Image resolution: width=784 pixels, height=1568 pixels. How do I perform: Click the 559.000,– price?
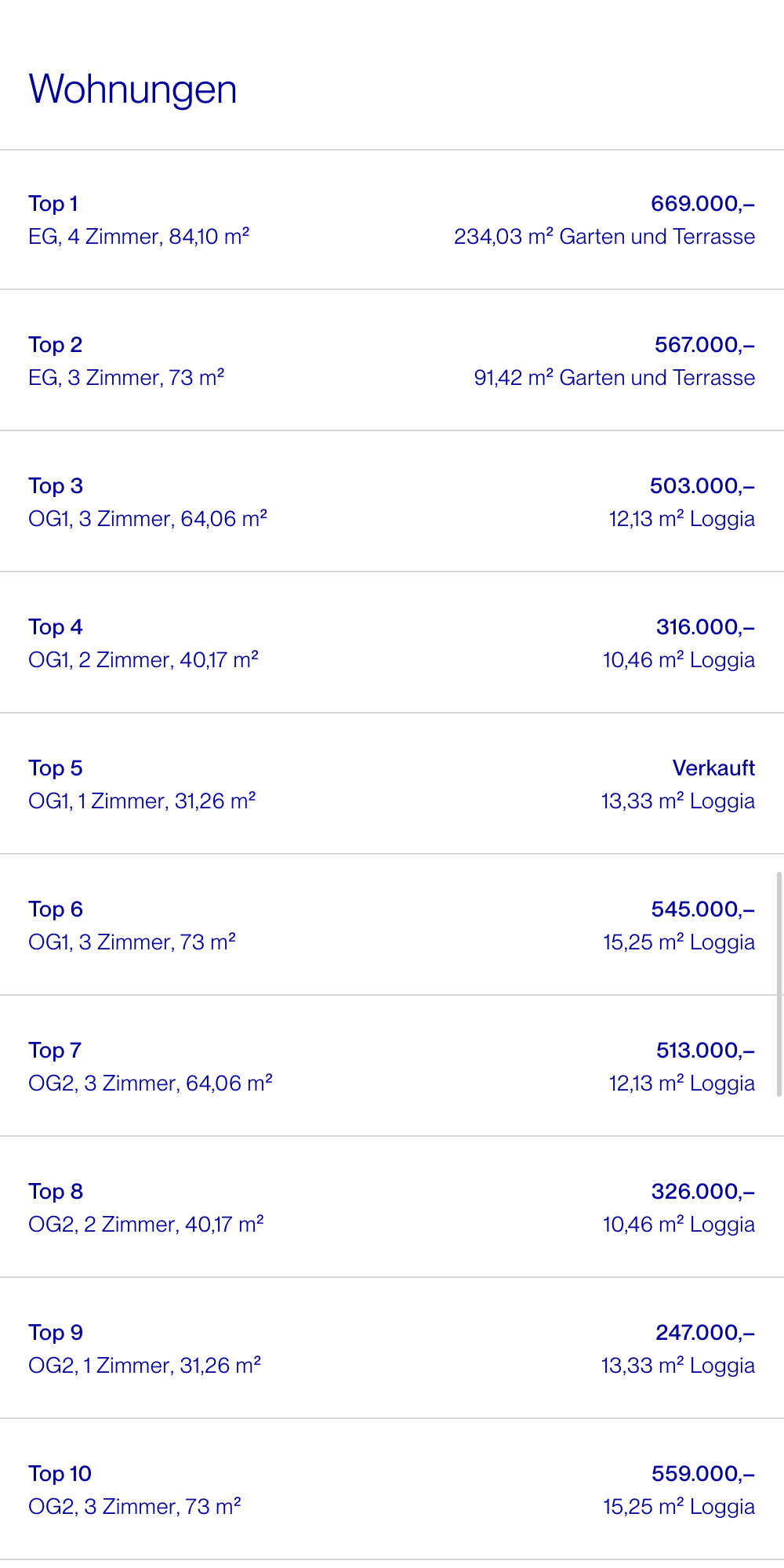click(702, 1474)
